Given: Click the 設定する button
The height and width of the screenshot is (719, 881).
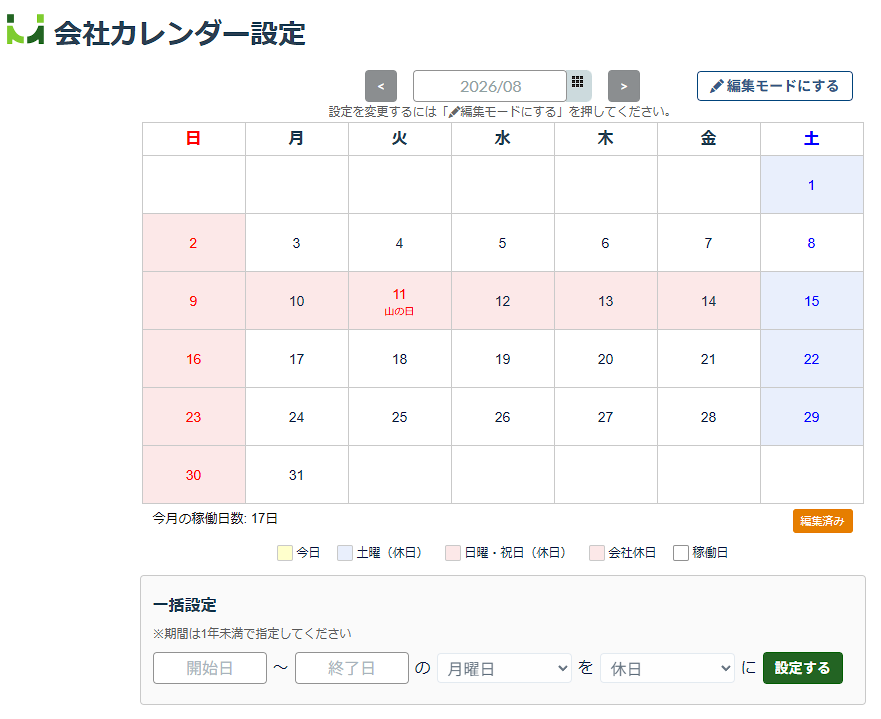Looking at the screenshot, I should tap(802, 668).
